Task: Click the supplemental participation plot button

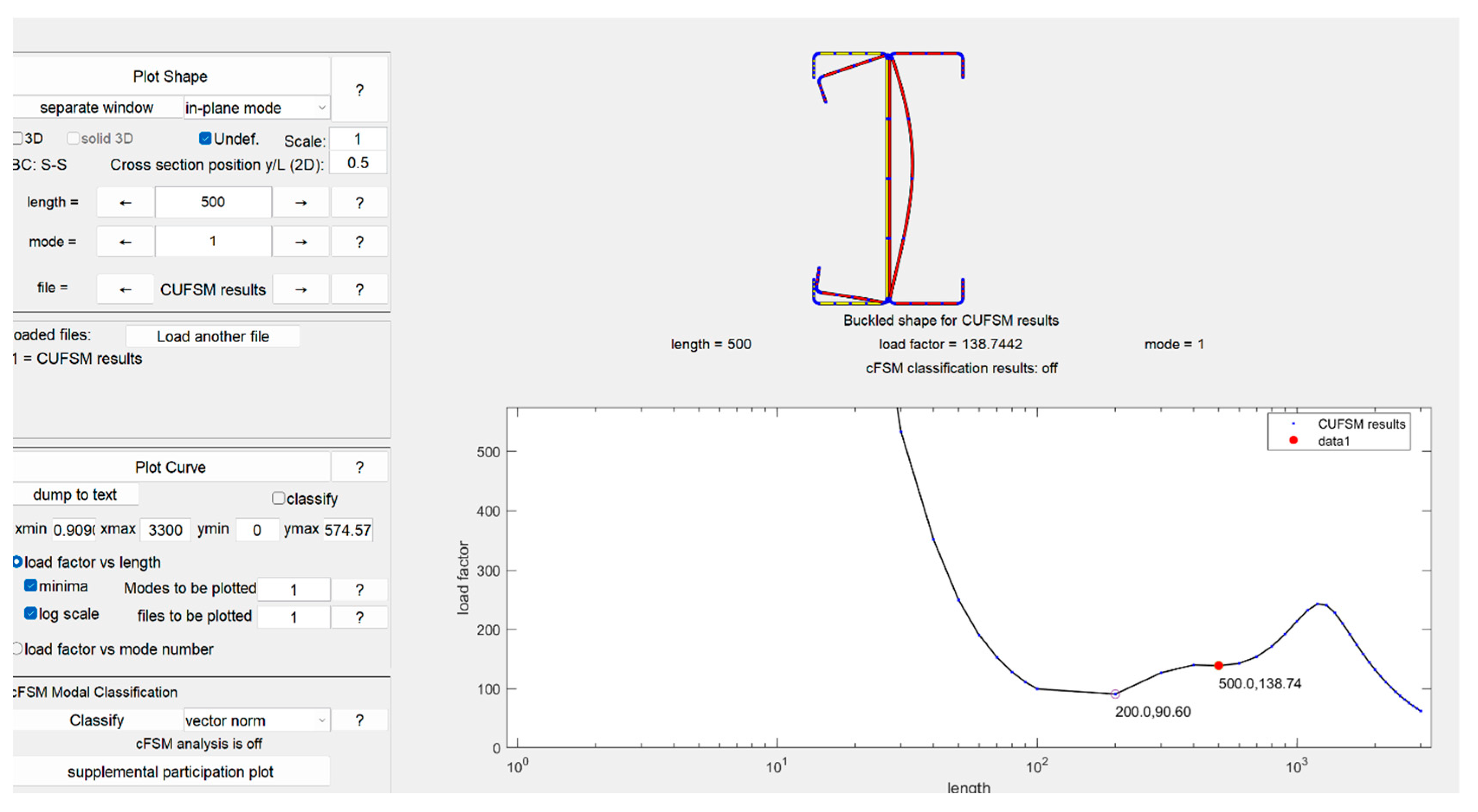Action: pos(171,771)
